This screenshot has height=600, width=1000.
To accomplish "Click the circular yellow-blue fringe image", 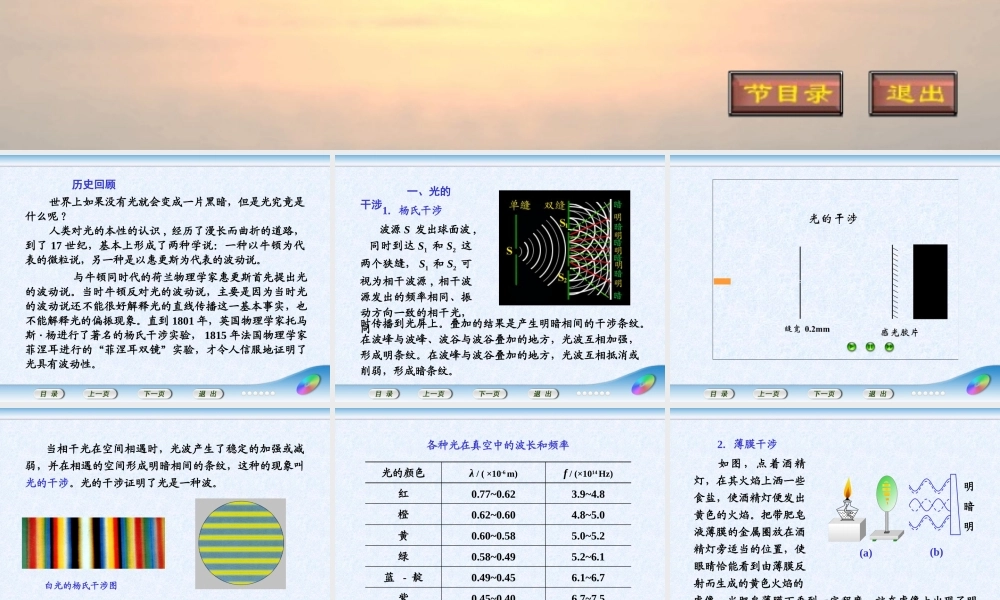I will (x=240, y=543).
